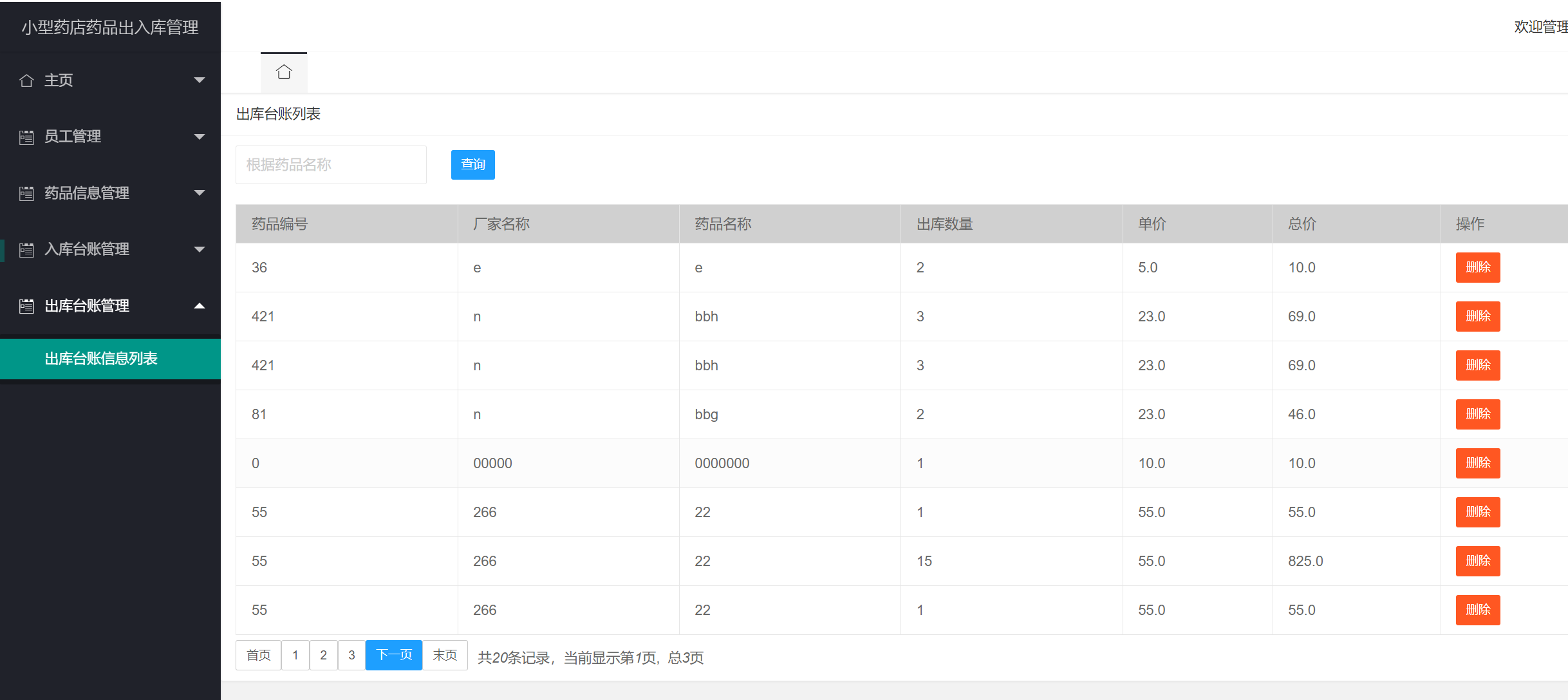Jump to page 3 in pagination

pyautogui.click(x=351, y=655)
